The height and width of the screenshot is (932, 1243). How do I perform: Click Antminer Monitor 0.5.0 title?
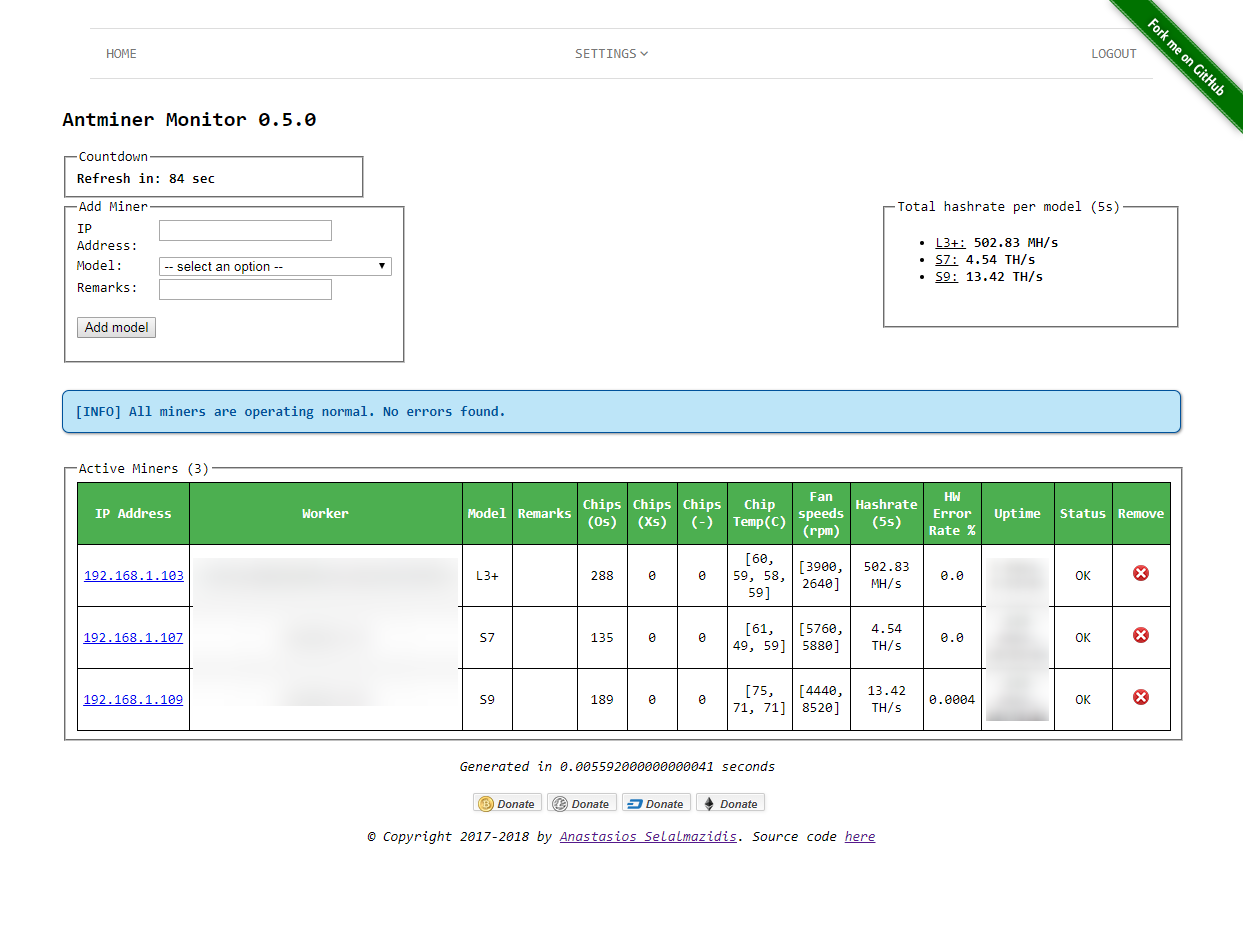(189, 120)
